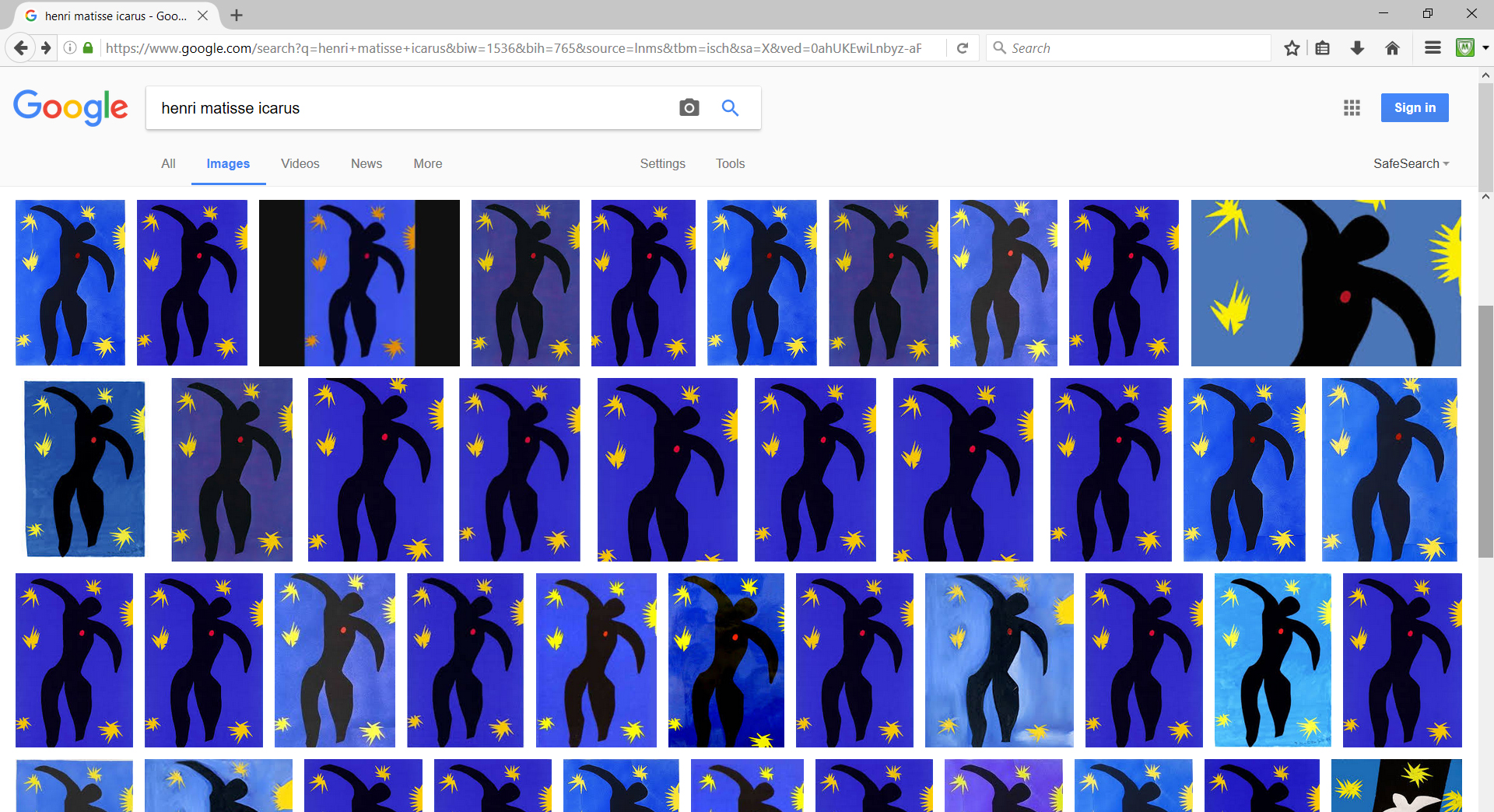Minimize the browser window

click(x=1383, y=13)
